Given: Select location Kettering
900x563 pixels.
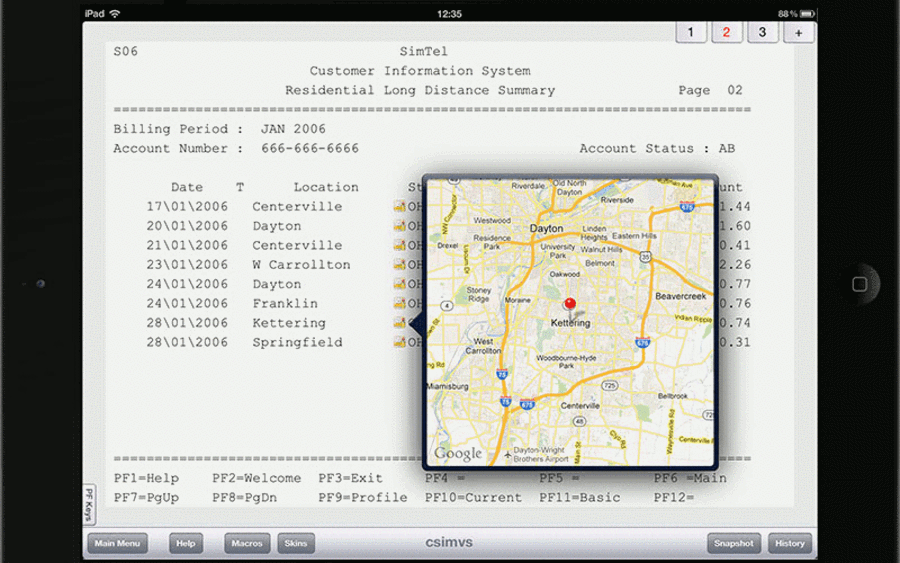Looking at the screenshot, I should coord(289,323).
